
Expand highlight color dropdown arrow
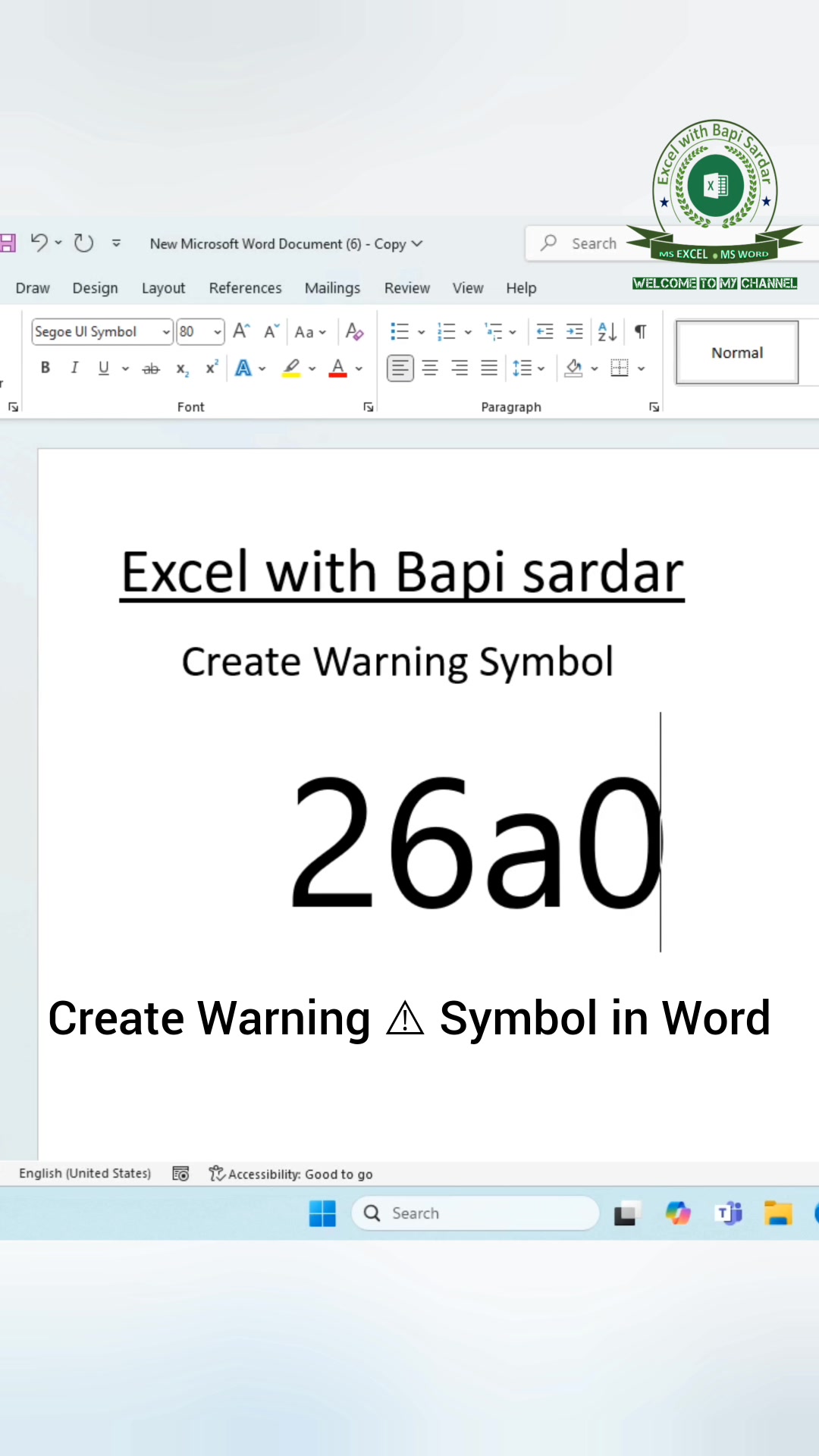(312, 369)
